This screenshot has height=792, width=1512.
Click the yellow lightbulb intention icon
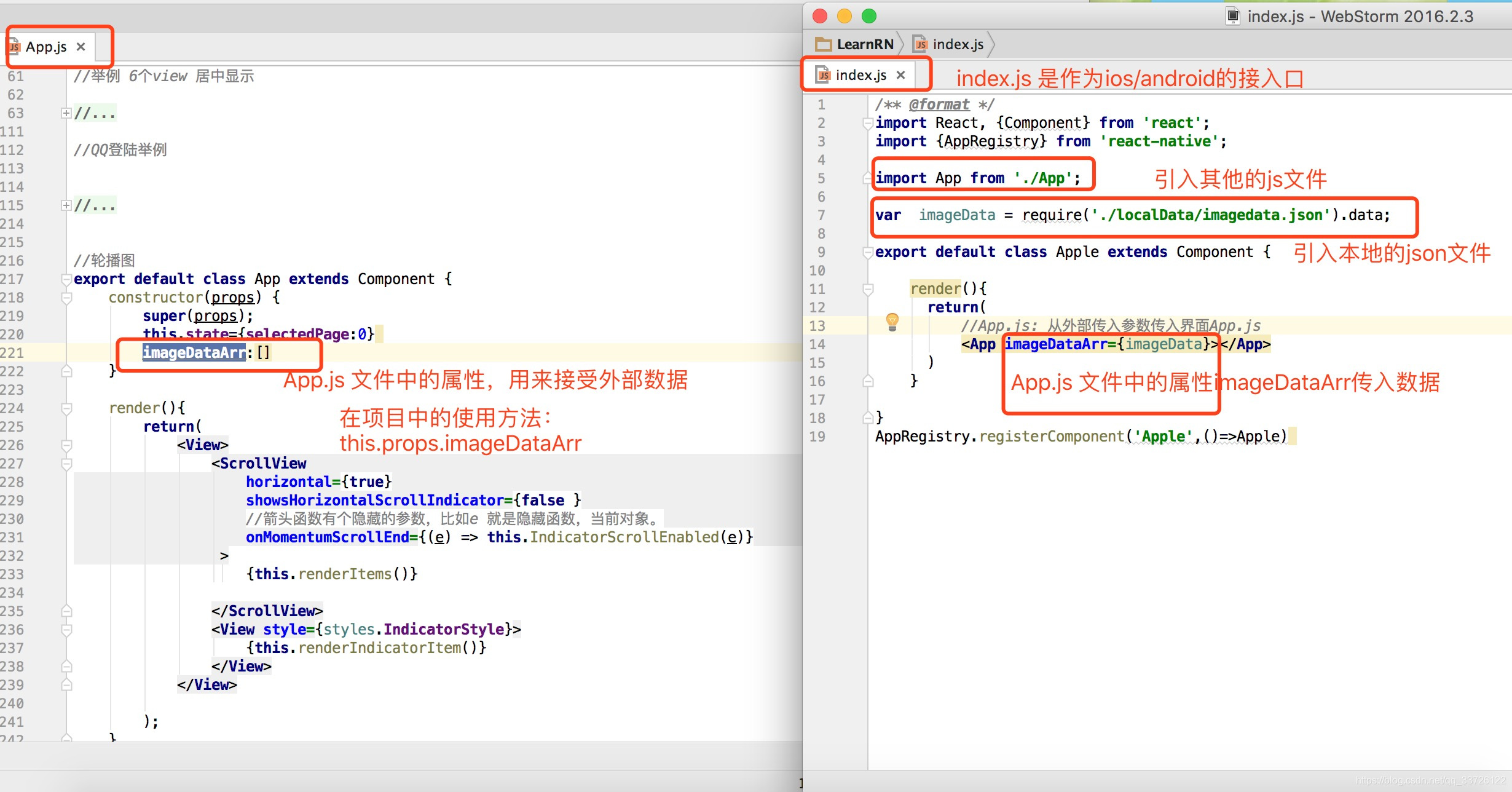(892, 321)
